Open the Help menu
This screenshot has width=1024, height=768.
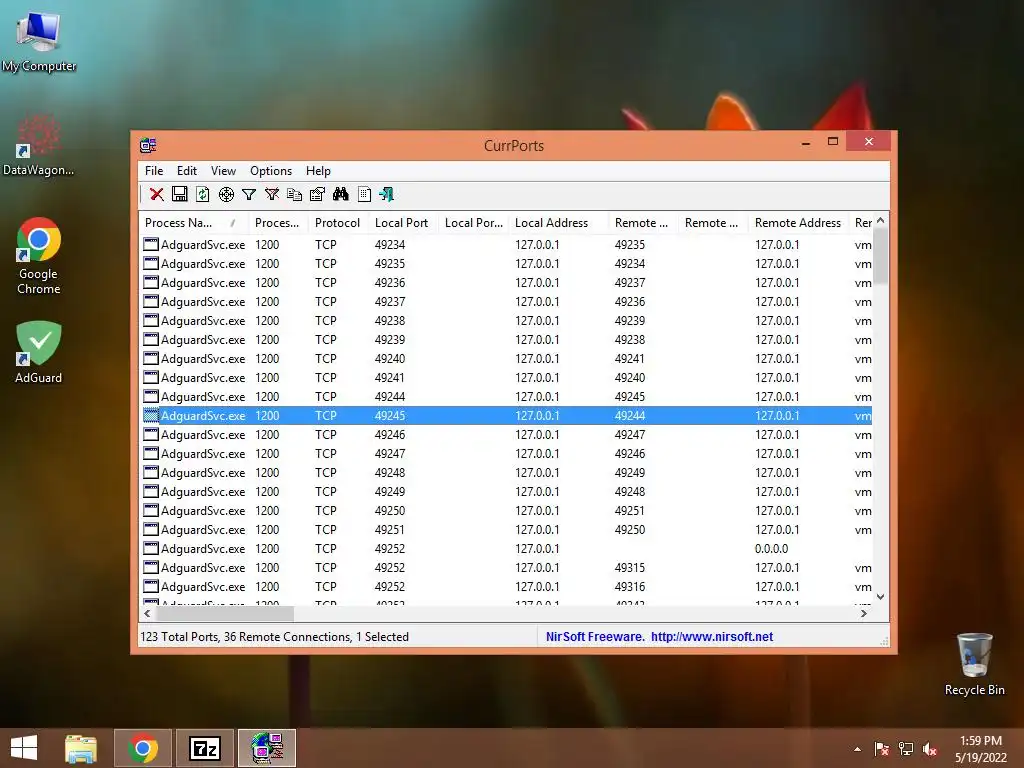pos(318,170)
